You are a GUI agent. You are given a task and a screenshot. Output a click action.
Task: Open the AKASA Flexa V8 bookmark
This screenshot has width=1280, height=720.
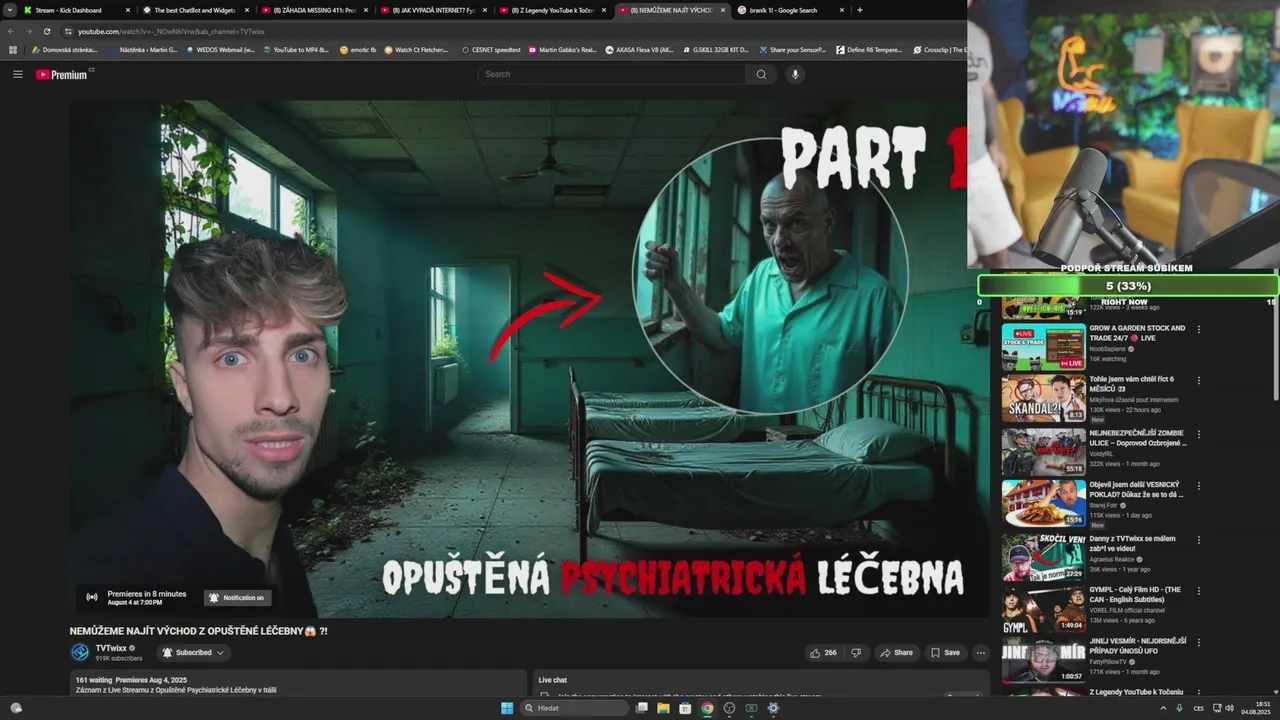(640, 49)
